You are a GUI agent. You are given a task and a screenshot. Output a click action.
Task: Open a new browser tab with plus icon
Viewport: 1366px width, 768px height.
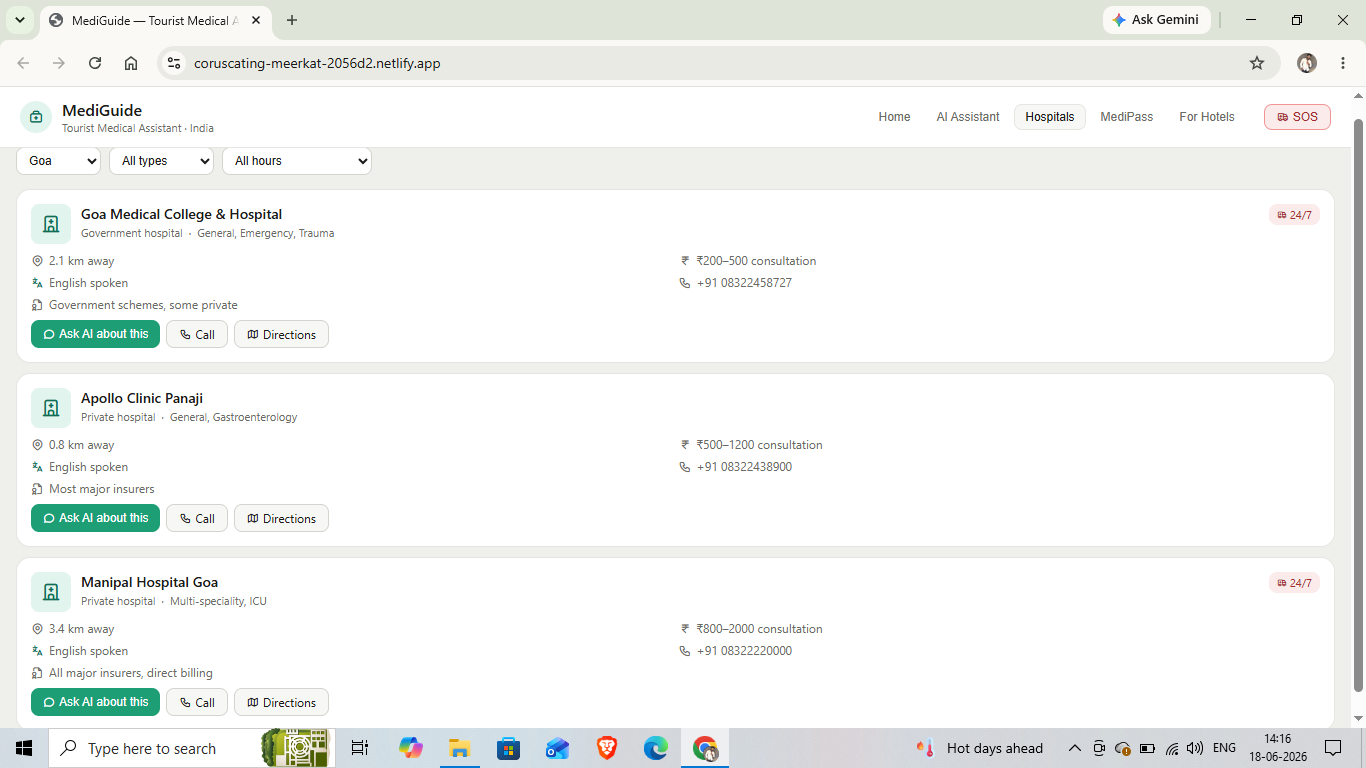click(292, 20)
